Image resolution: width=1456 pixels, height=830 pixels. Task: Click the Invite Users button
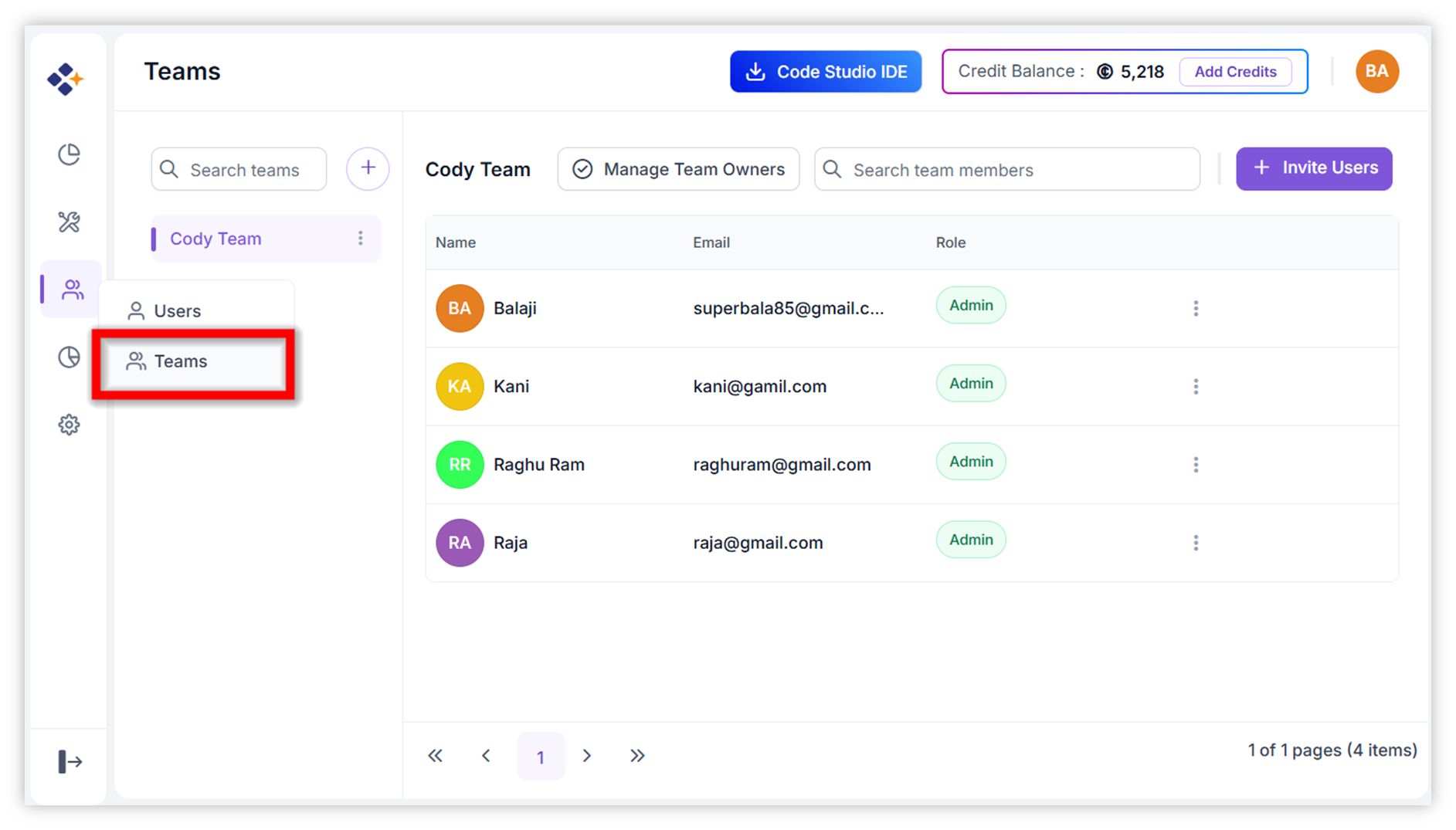tap(1314, 168)
